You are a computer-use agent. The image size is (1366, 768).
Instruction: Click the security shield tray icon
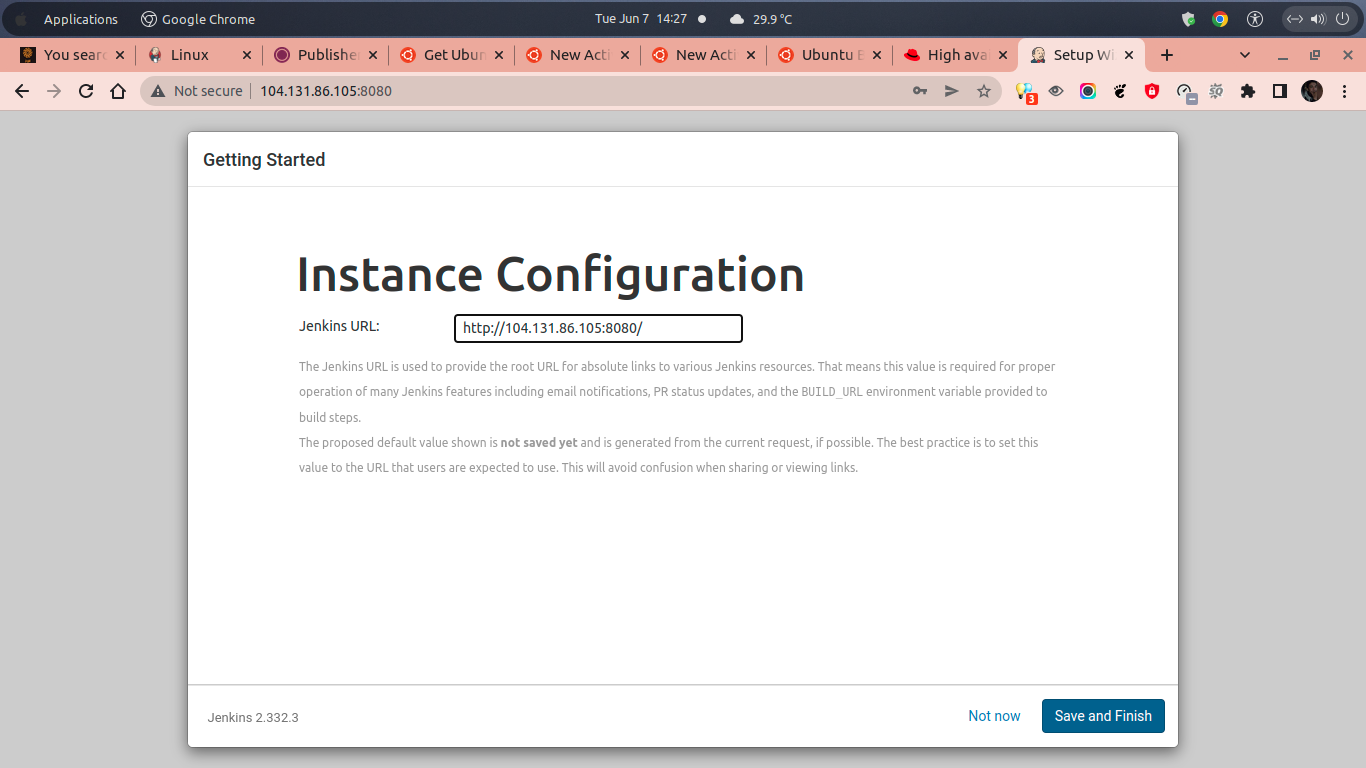(1189, 19)
